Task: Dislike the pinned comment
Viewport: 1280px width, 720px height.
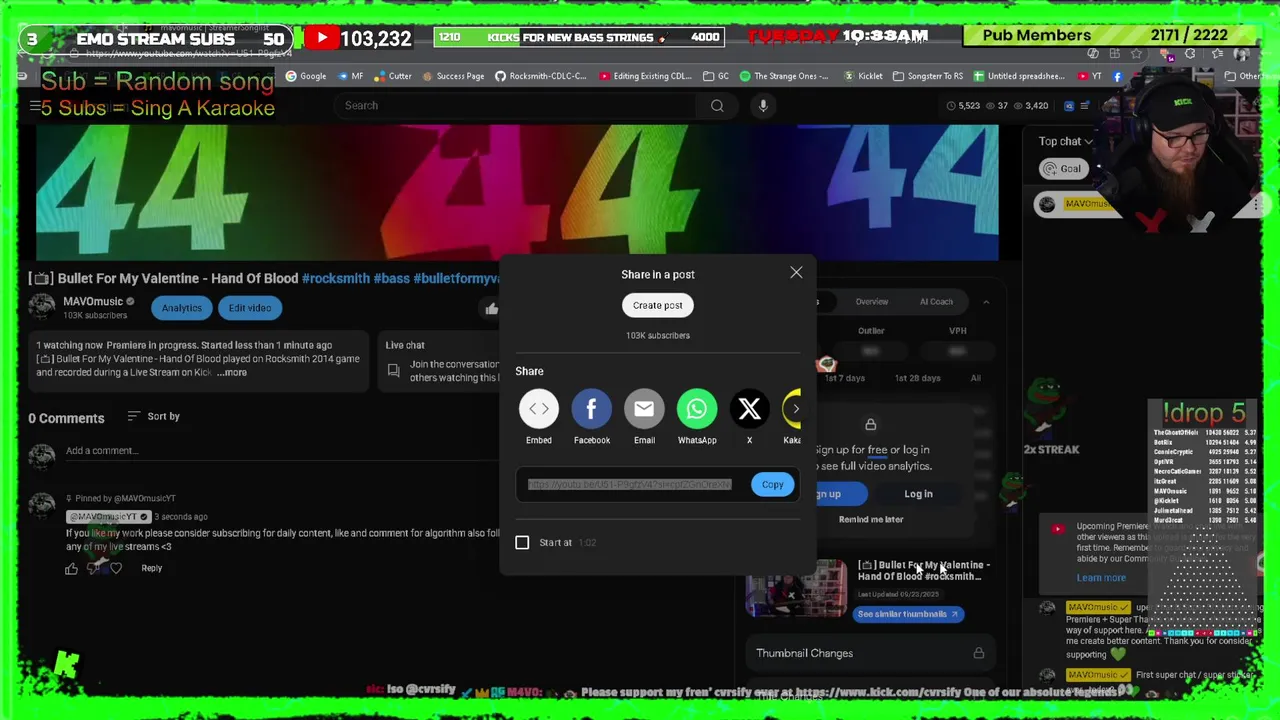Action: coord(94,568)
